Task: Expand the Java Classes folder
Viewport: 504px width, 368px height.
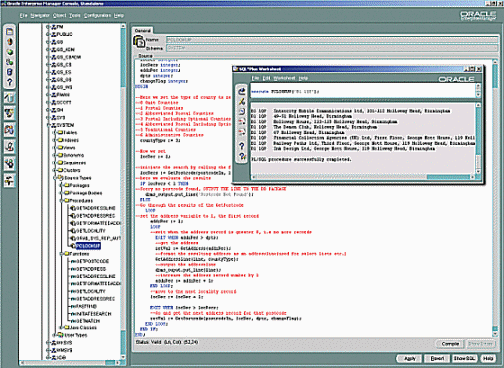Action: pos(61,328)
